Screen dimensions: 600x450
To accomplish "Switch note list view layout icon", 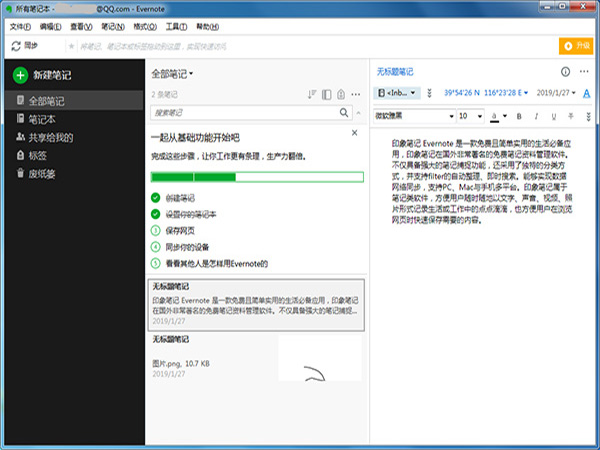I will (326, 94).
